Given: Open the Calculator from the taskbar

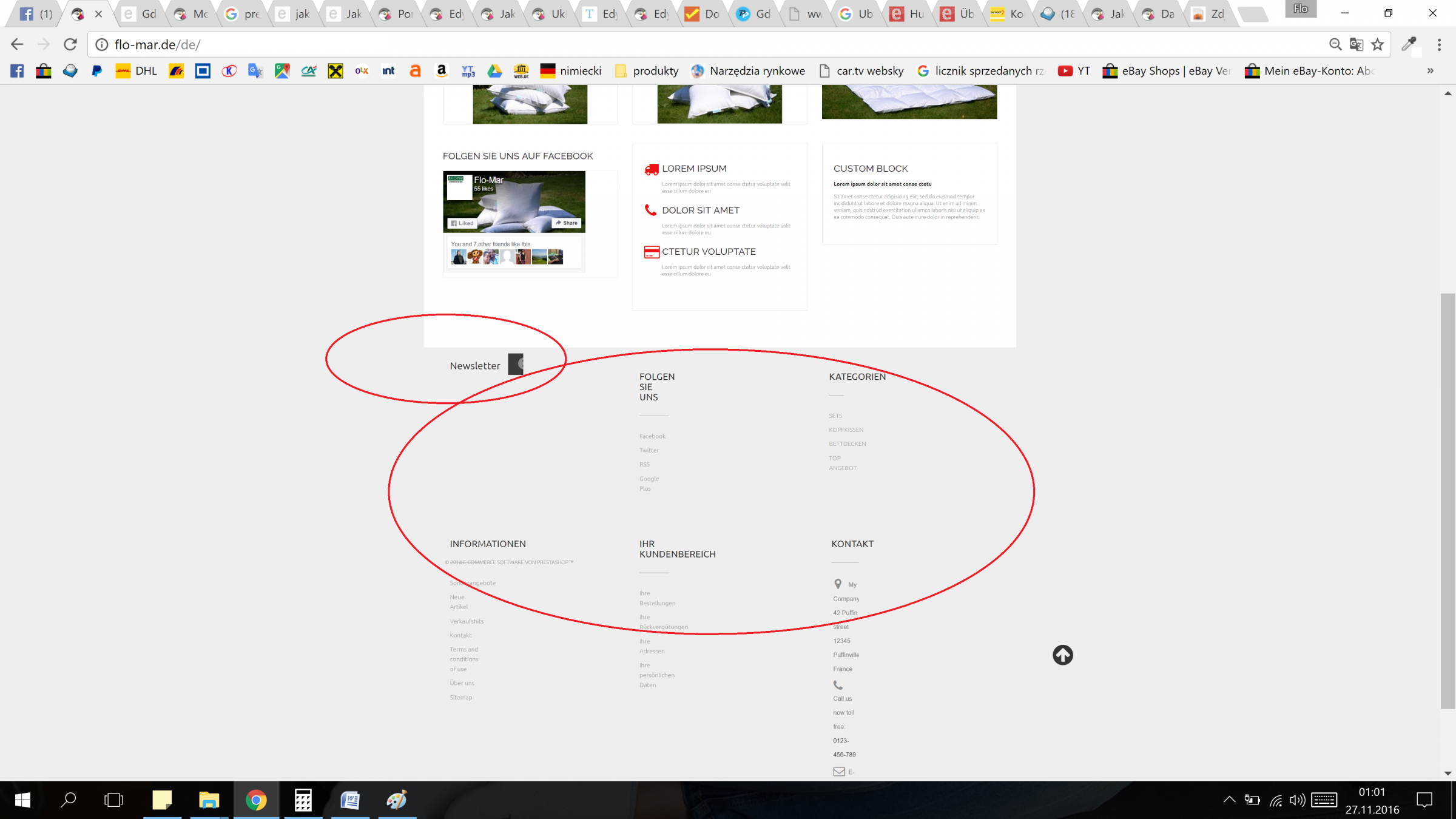Looking at the screenshot, I should (x=303, y=800).
